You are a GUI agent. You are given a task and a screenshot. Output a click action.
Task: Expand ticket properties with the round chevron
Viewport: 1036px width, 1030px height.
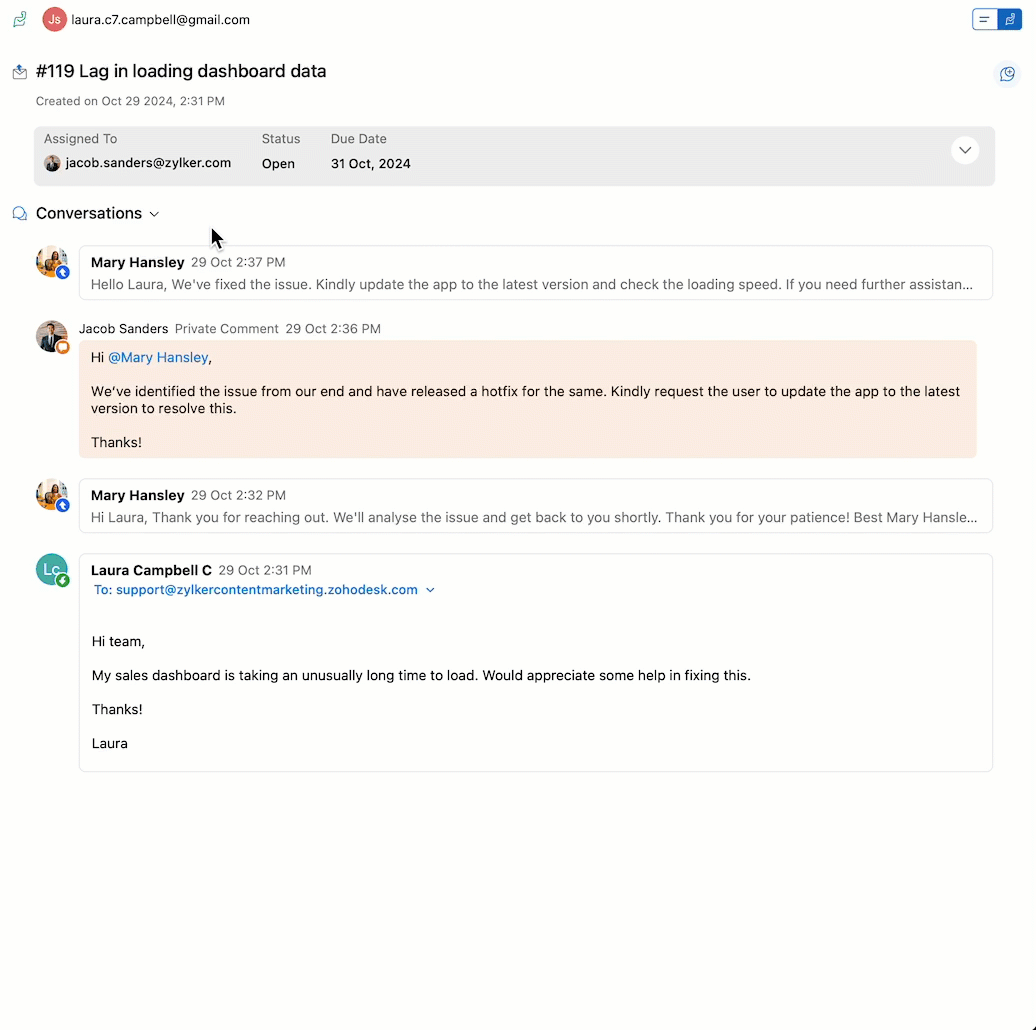965,150
